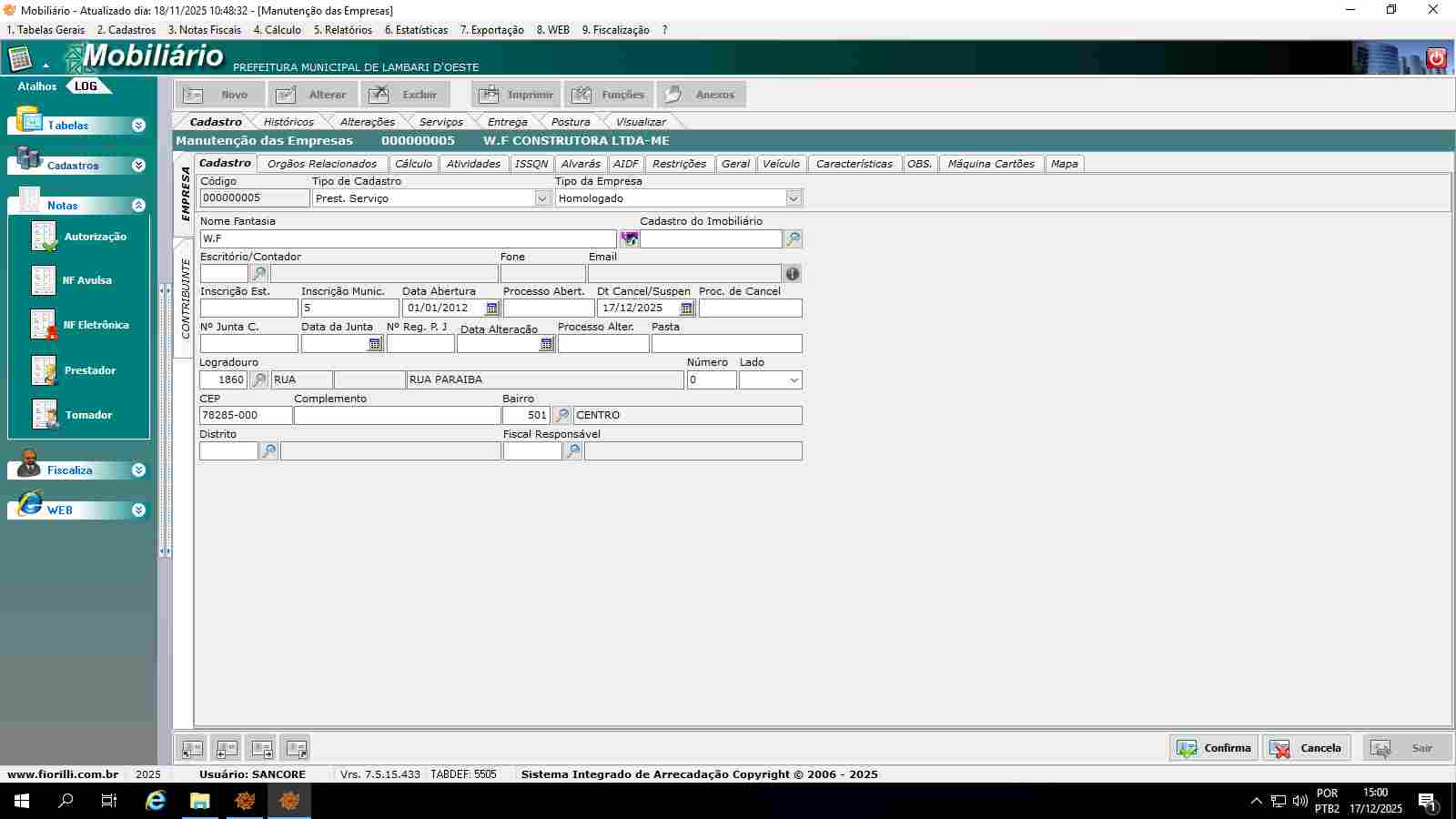Click into the Nome Fantasia field

coord(408,238)
